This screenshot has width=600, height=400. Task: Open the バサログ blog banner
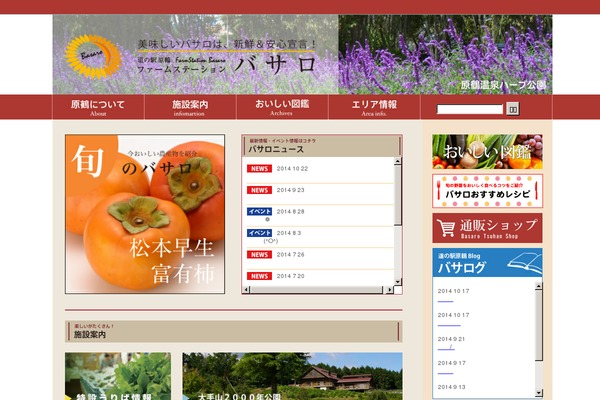[487, 263]
